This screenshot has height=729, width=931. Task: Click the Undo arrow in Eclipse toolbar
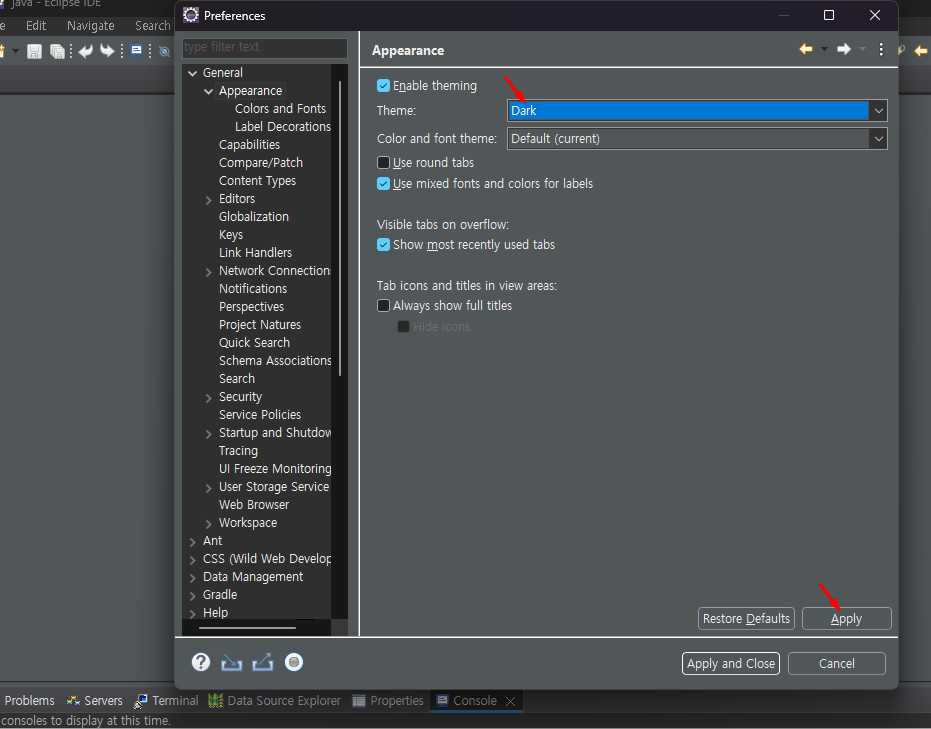tap(86, 51)
